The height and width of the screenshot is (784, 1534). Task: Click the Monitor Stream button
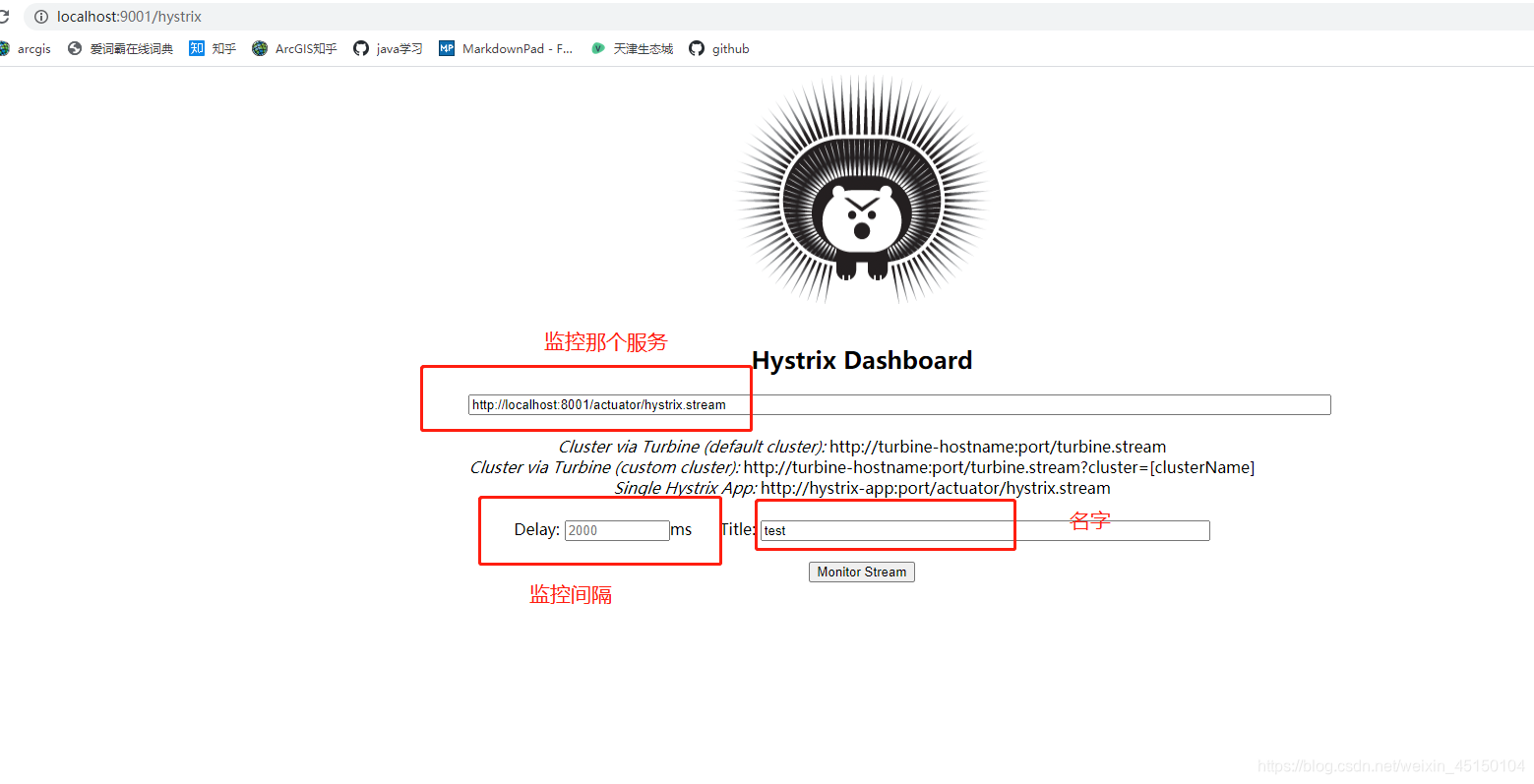862,572
